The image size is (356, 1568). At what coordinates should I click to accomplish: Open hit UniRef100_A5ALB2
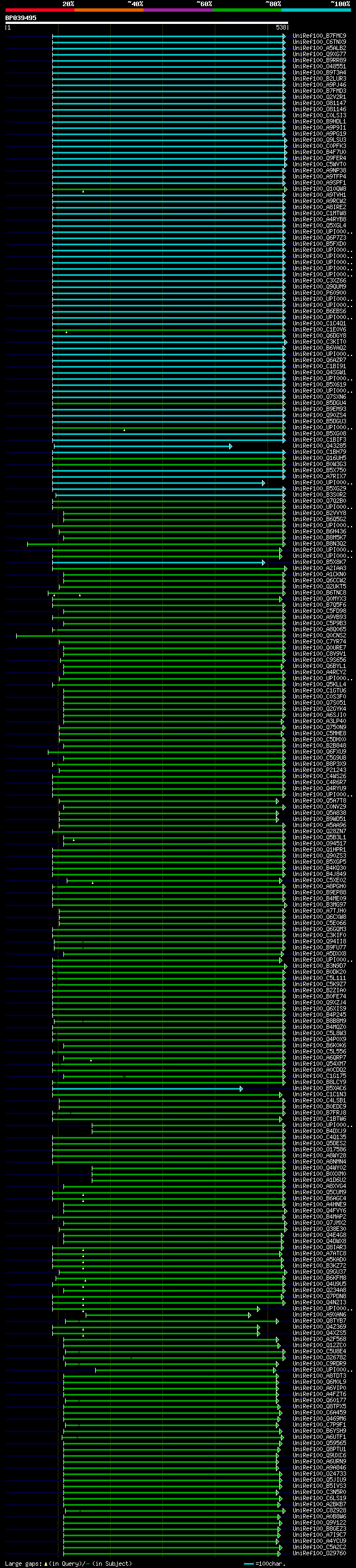[x=319, y=48]
